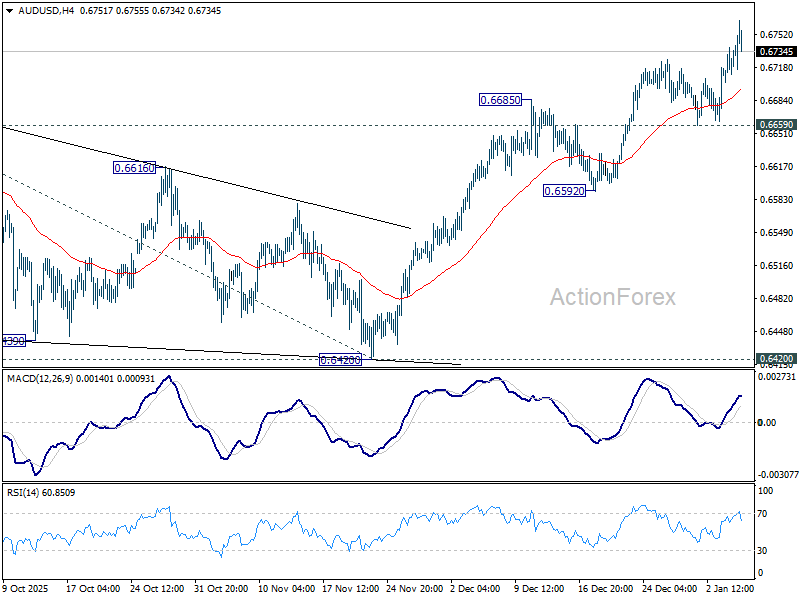Click the 9 Dec 12:00 time label

click(539, 588)
